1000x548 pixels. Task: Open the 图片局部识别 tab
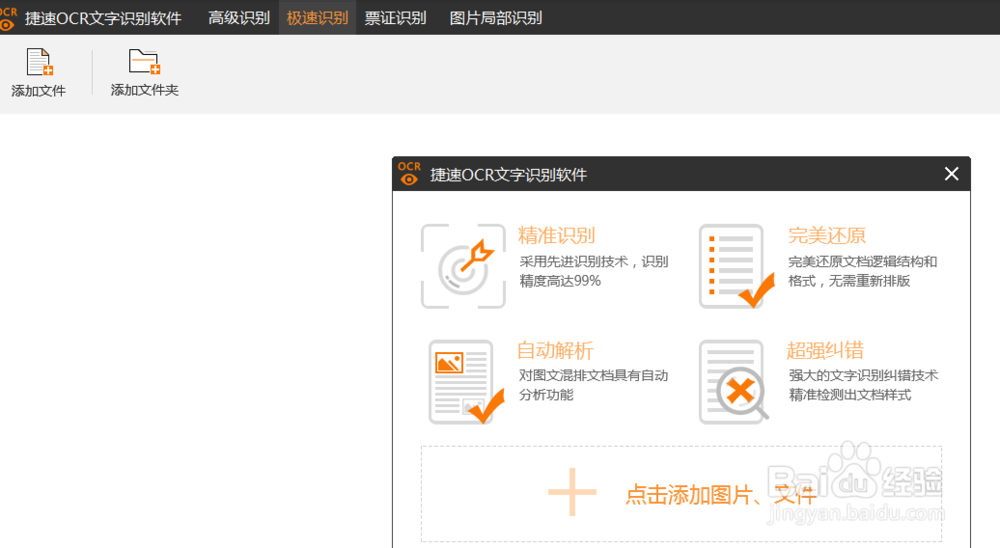496,18
